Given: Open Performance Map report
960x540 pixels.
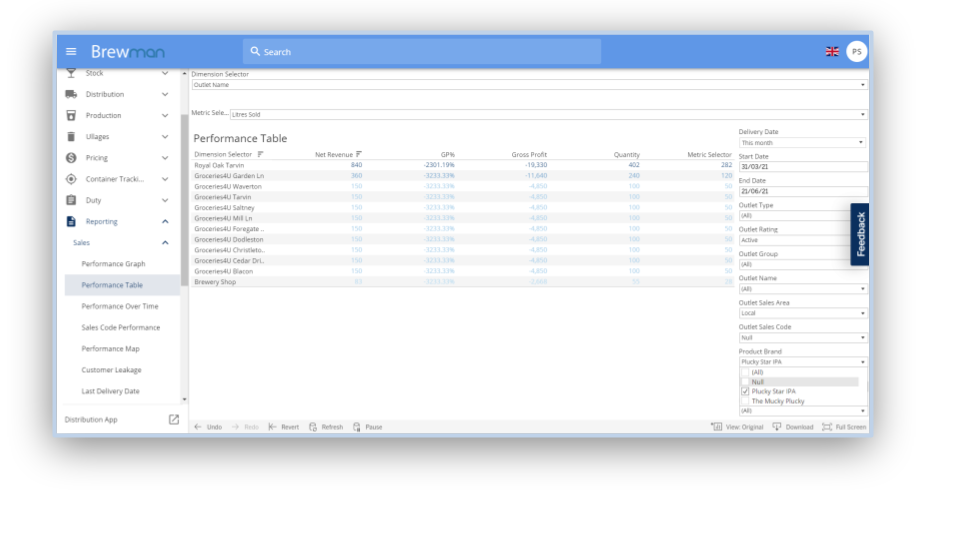Looking at the screenshot, I should click(111, 349).
